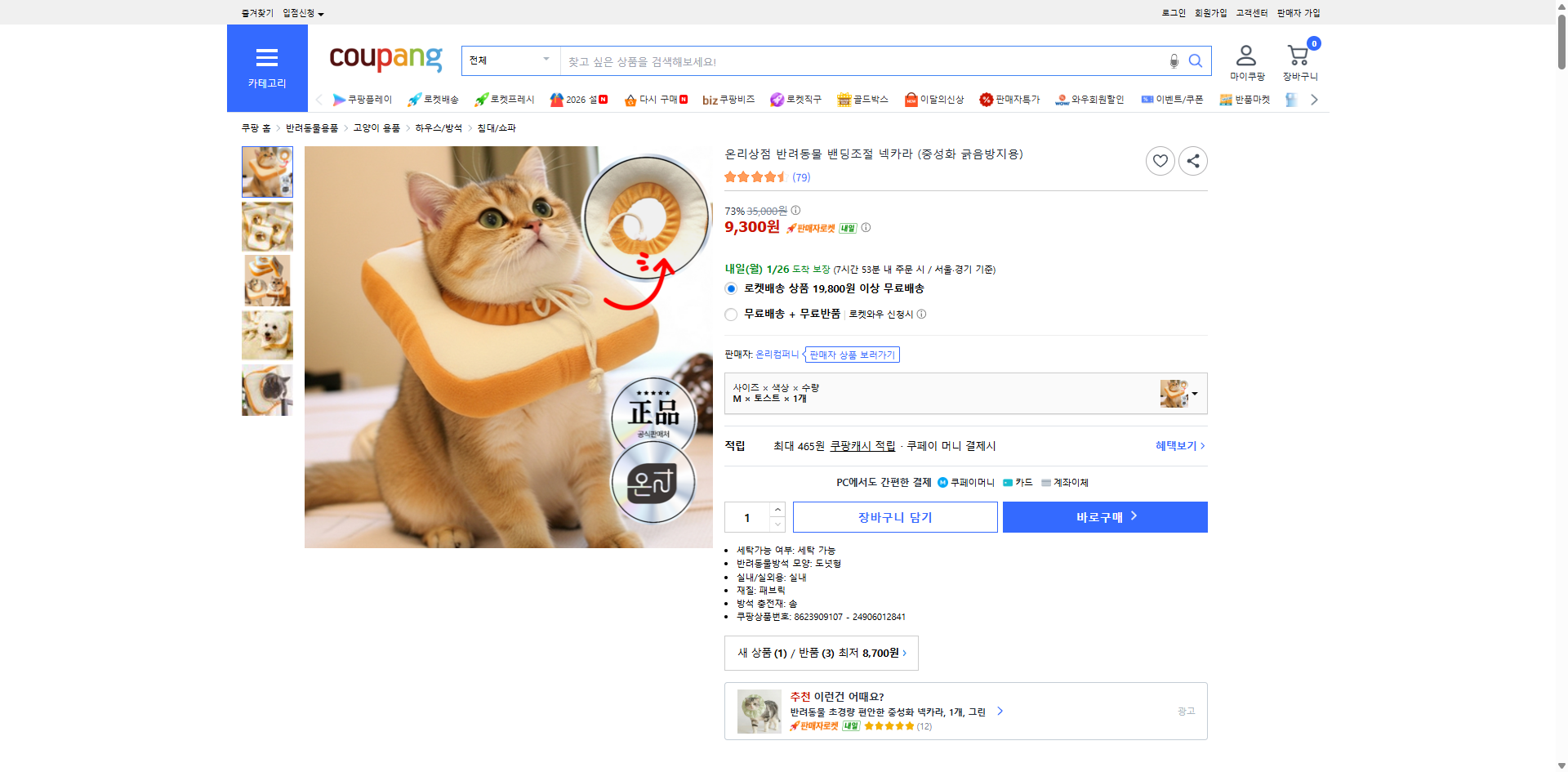1568x772 pixels.
Task: Click the search magnifier icon
Action: click(1196, 60)
